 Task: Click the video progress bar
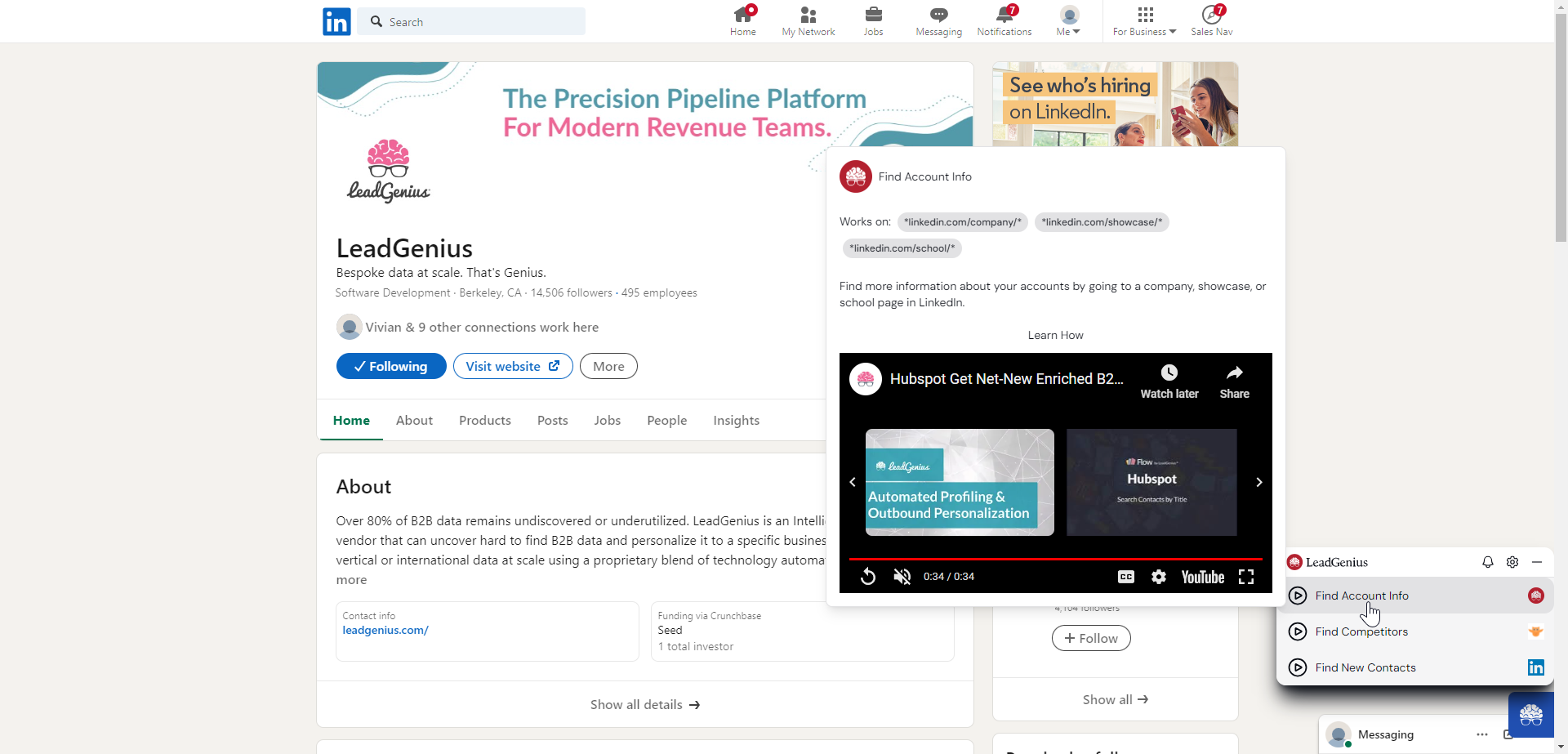click(1055, 559)
